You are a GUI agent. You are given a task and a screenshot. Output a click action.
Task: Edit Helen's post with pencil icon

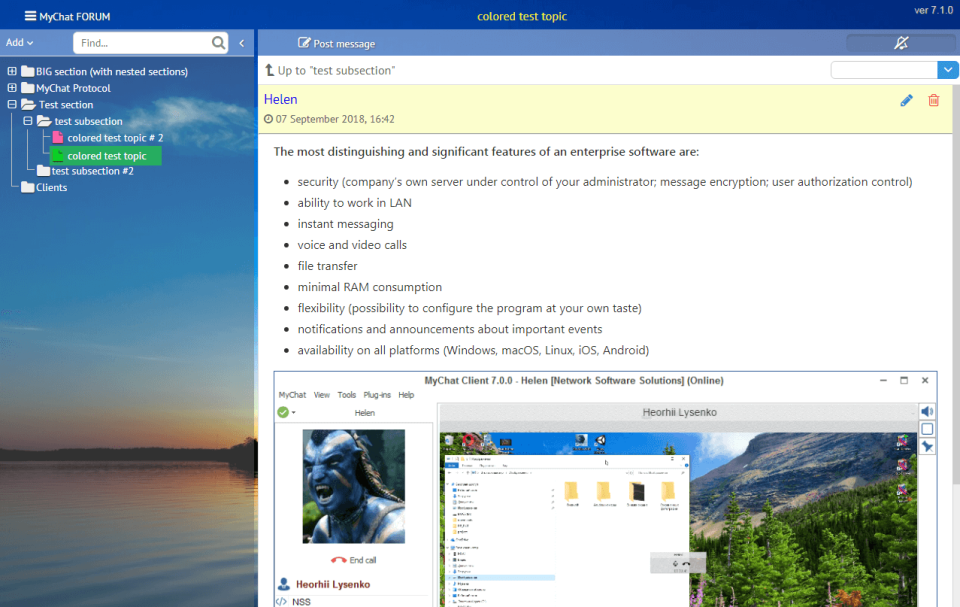[906, 100]
